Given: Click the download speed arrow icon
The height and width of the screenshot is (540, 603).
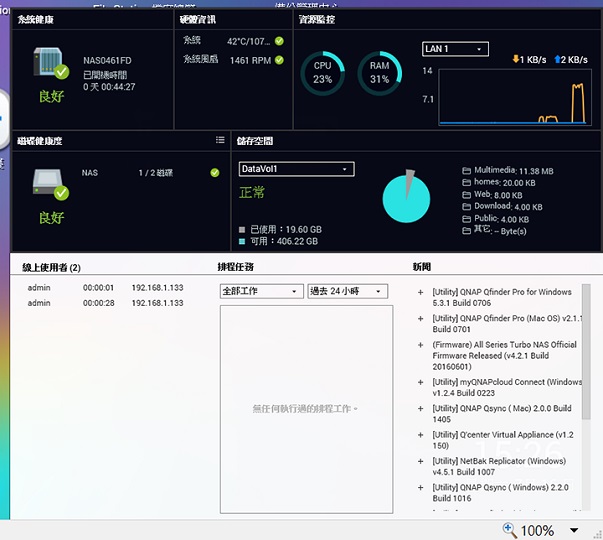Looking at the screenshot, I should [516, 59].
